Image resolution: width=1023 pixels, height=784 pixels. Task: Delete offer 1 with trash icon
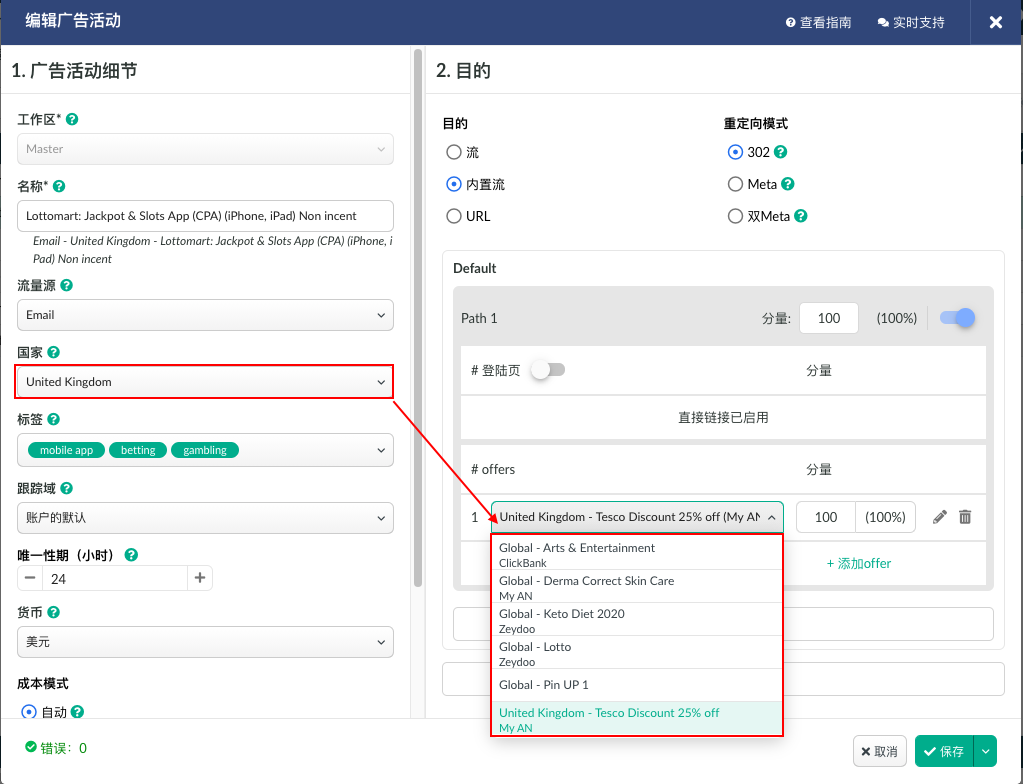point(965,517)
